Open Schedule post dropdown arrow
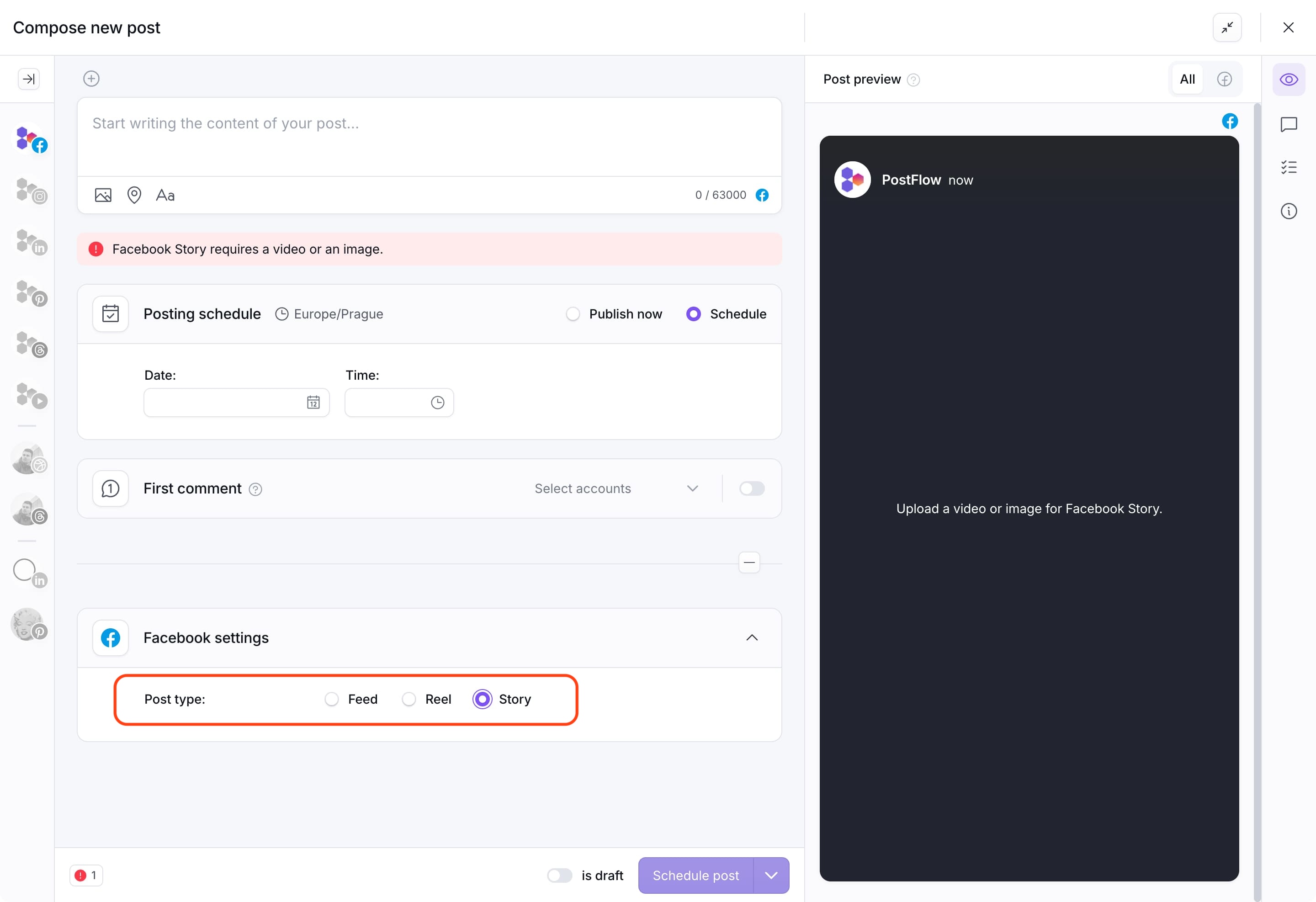Screen dimensions: 1316x902 click(x=771, y=875)
